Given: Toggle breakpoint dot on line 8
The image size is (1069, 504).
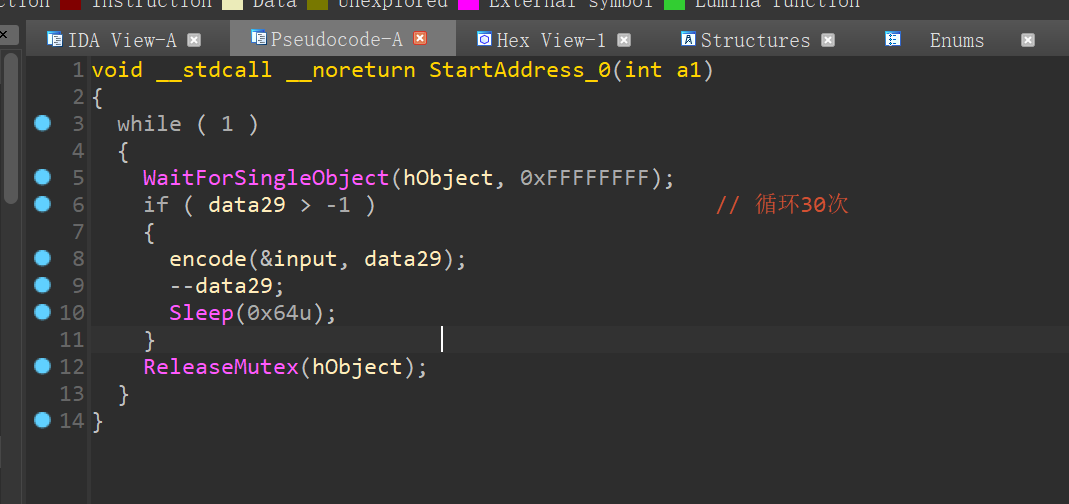Looking at the screenshot, I should (42, 258).
